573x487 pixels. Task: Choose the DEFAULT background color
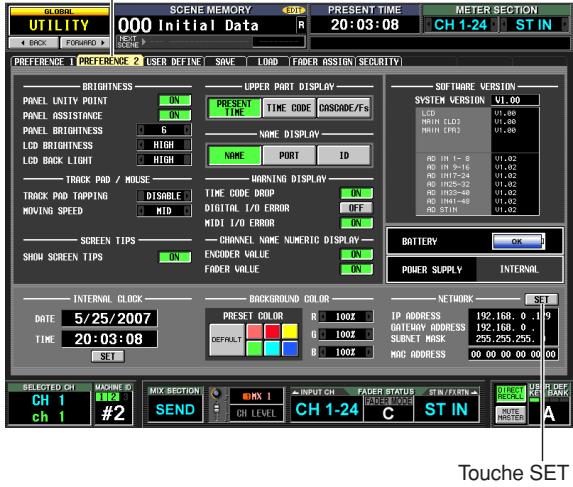pos(227,340)
